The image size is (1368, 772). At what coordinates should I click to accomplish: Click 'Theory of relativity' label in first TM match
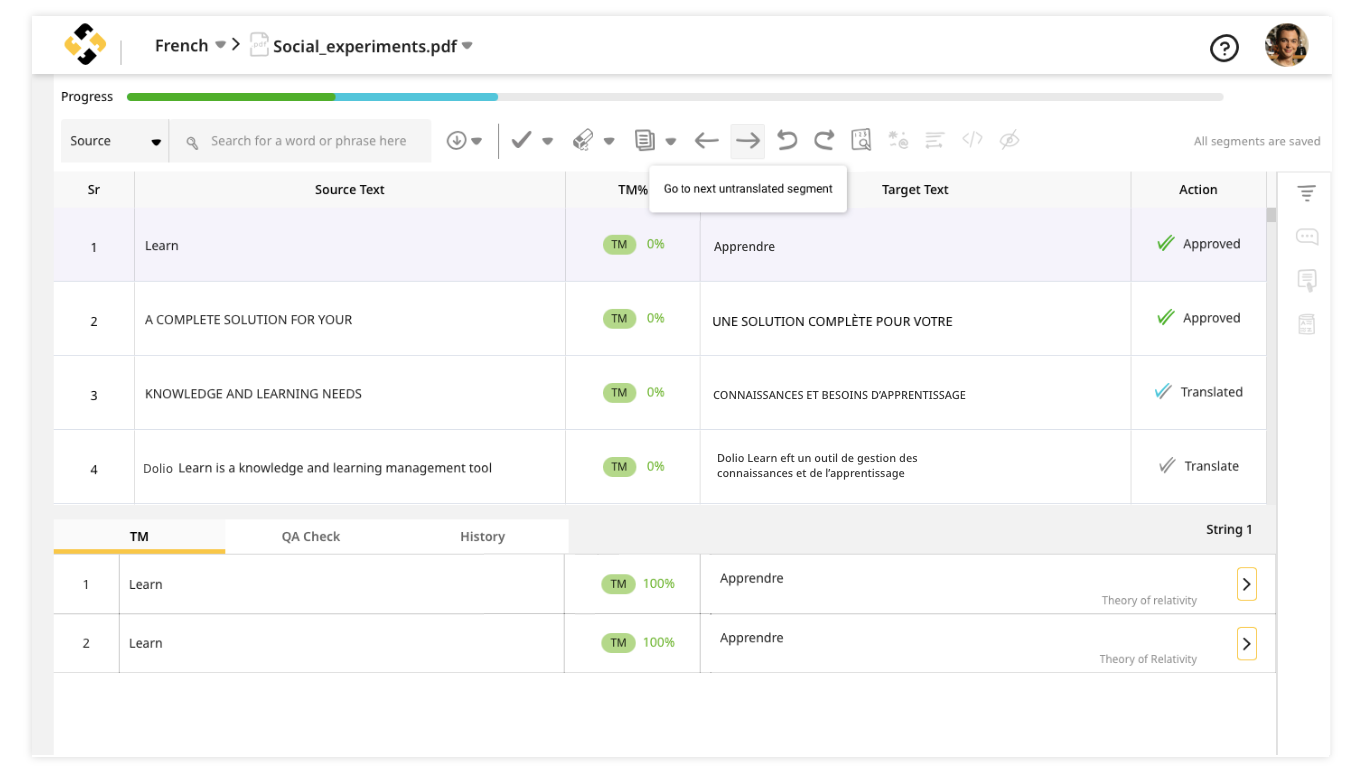(x=1149, y=601)
